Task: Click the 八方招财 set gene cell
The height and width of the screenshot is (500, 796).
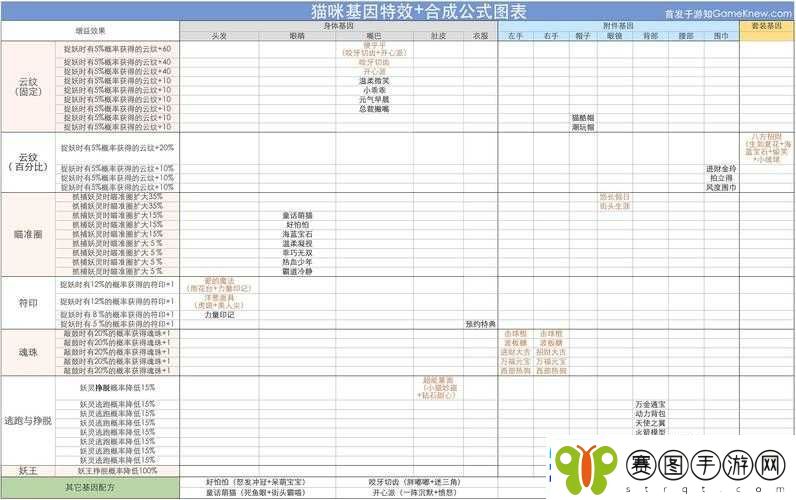Action: click(x=767, y=148)
